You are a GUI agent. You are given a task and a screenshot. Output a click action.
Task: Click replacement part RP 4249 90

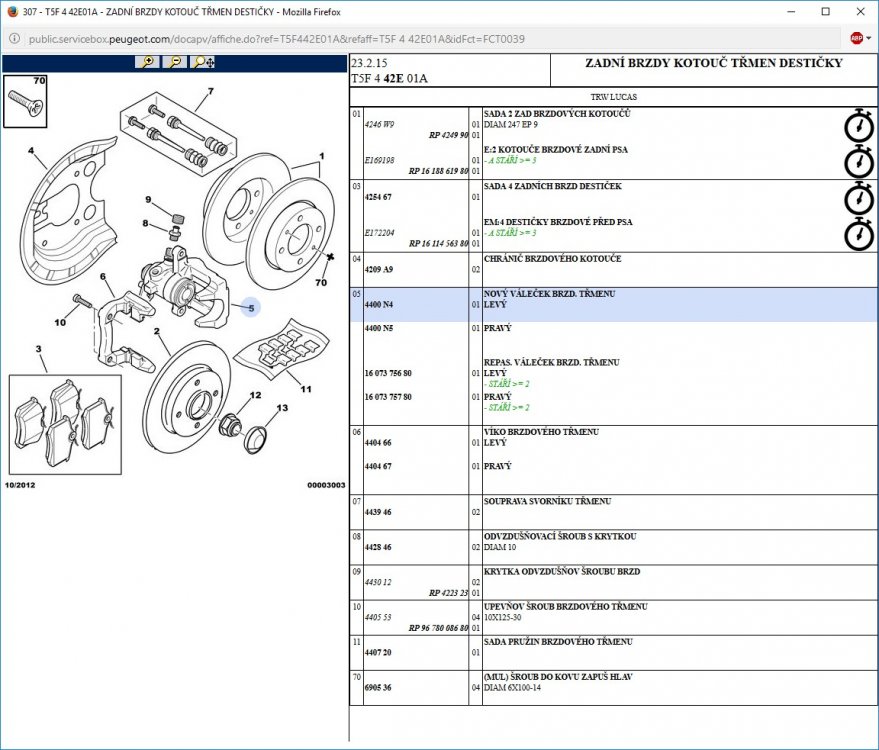click(448, 135)
